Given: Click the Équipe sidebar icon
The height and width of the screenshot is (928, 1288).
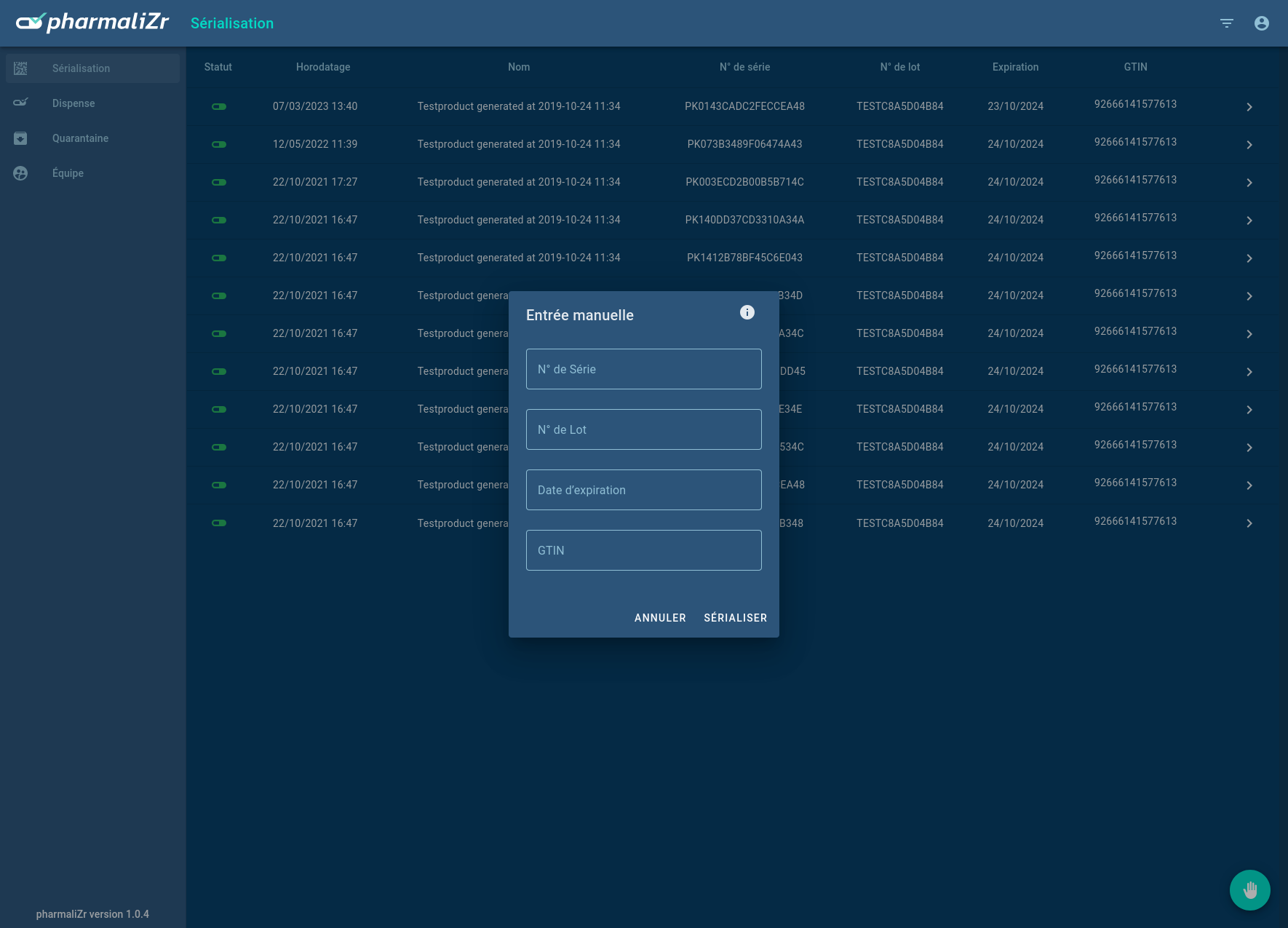Looking at the screenshot, I should click(x=20, y=173).
